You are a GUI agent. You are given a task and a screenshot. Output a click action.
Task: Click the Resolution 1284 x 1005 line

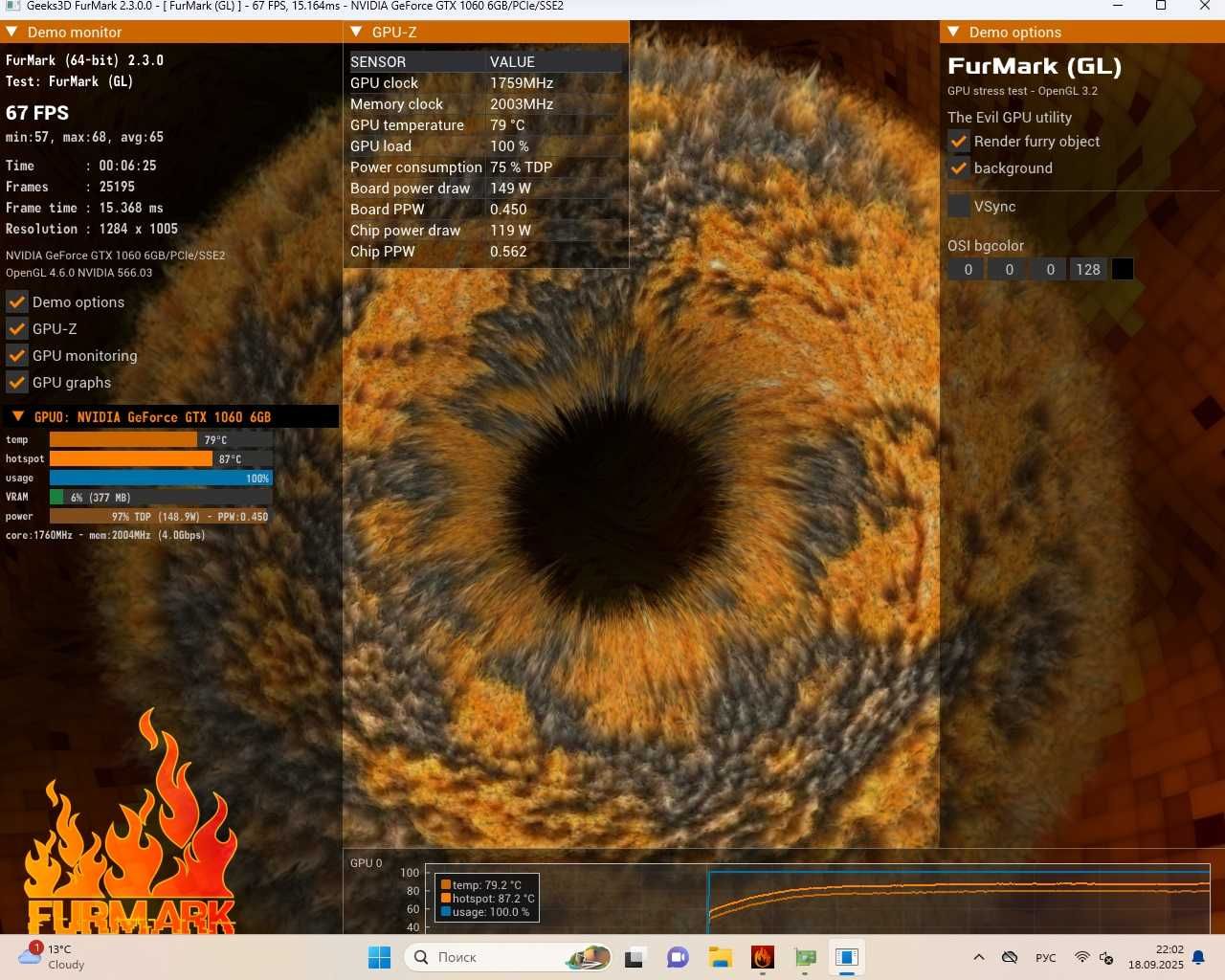point(92,230)
